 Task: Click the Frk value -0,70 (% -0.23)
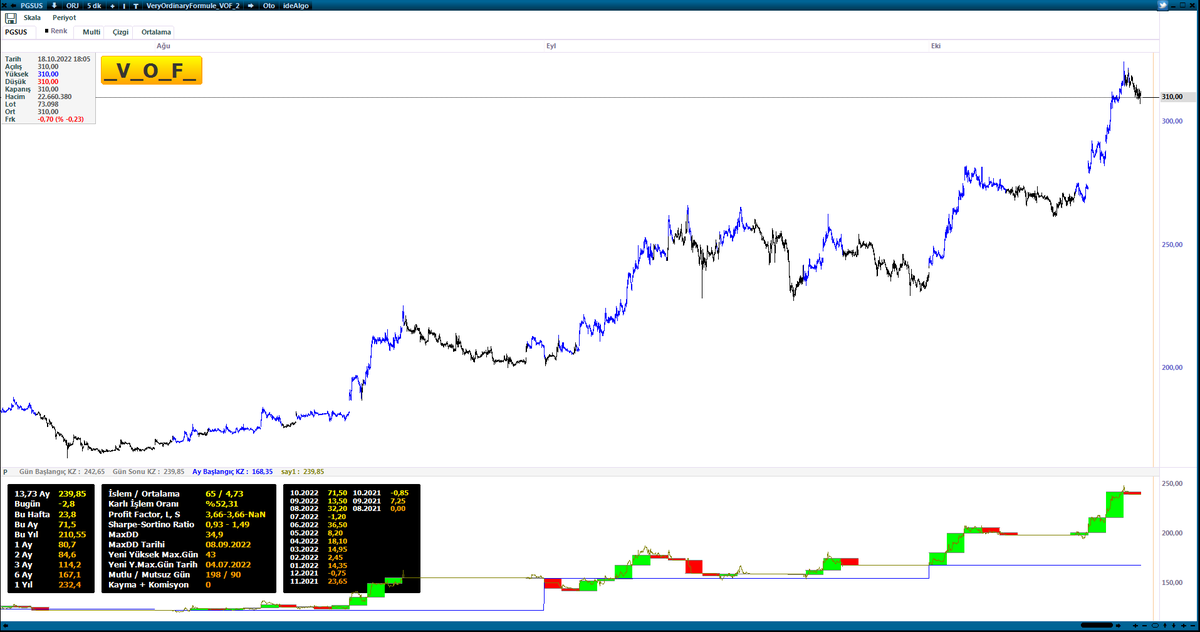click(x=60, y=119)
